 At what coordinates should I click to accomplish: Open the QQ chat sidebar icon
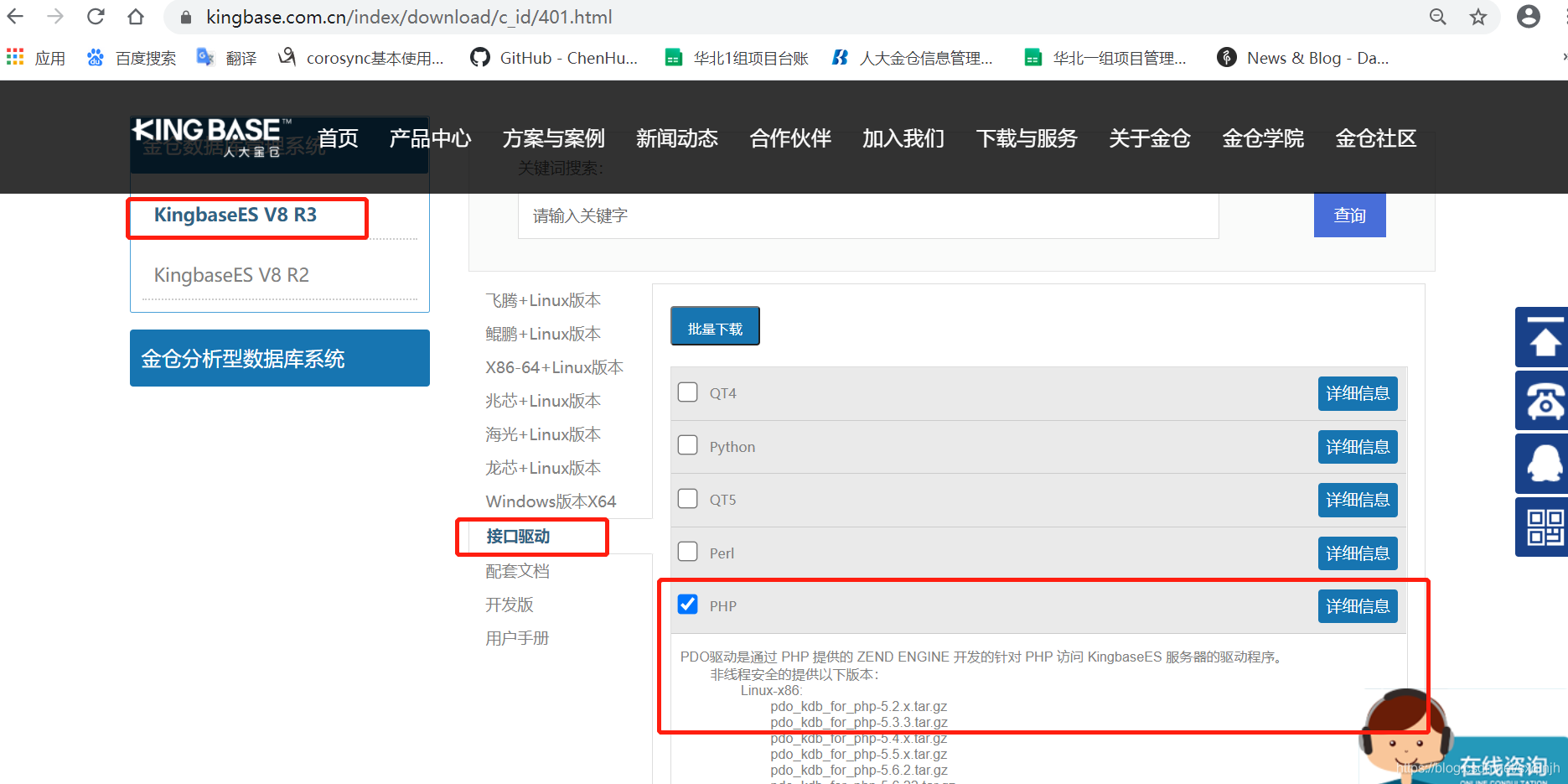[1543, 464]
